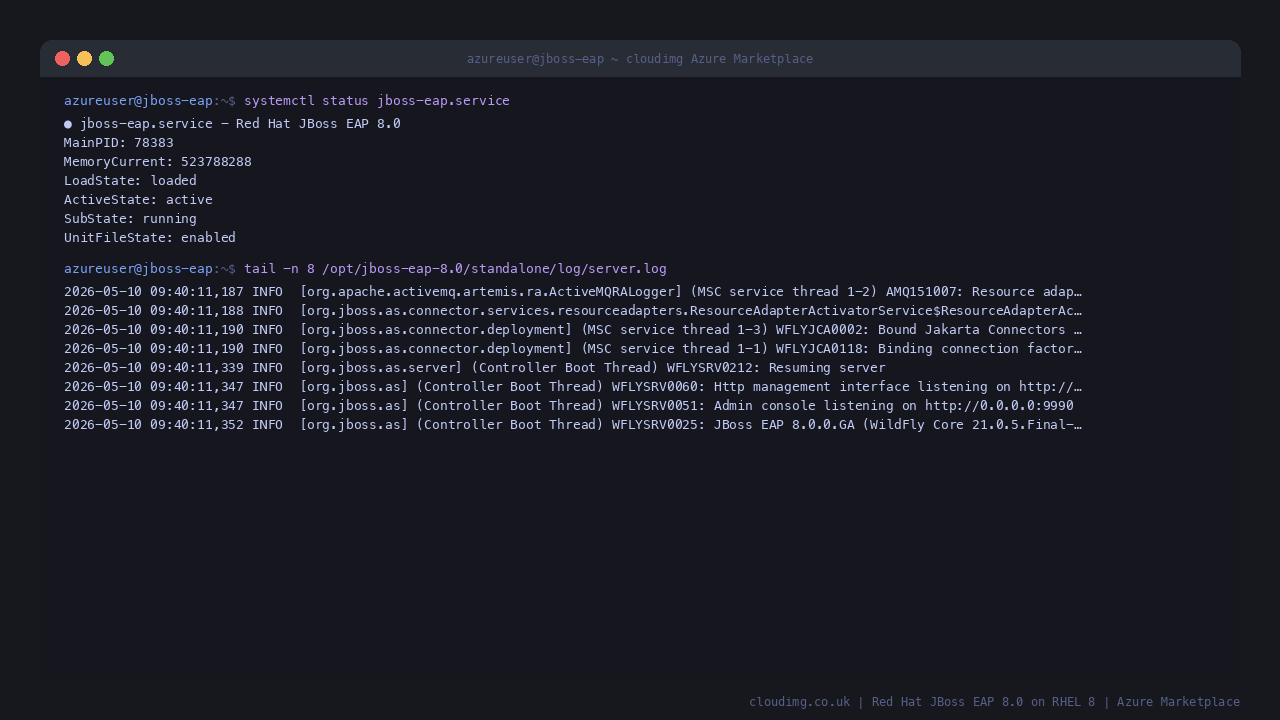Click the 'LoadState: loaded' line

pyautogui.click(x=130, y=181)
